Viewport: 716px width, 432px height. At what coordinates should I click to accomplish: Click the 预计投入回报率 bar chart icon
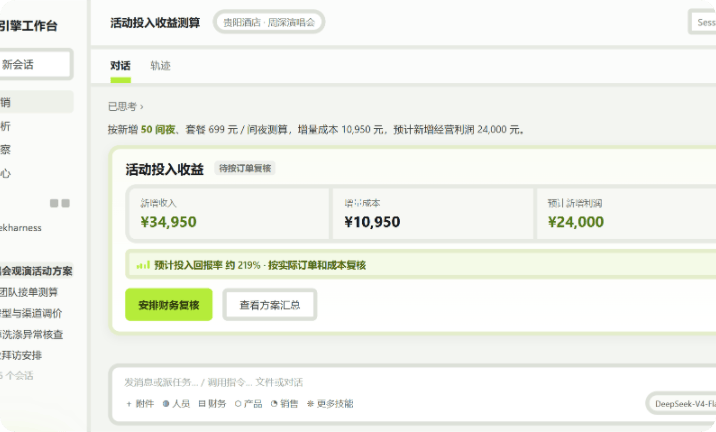tap(143, 265)
